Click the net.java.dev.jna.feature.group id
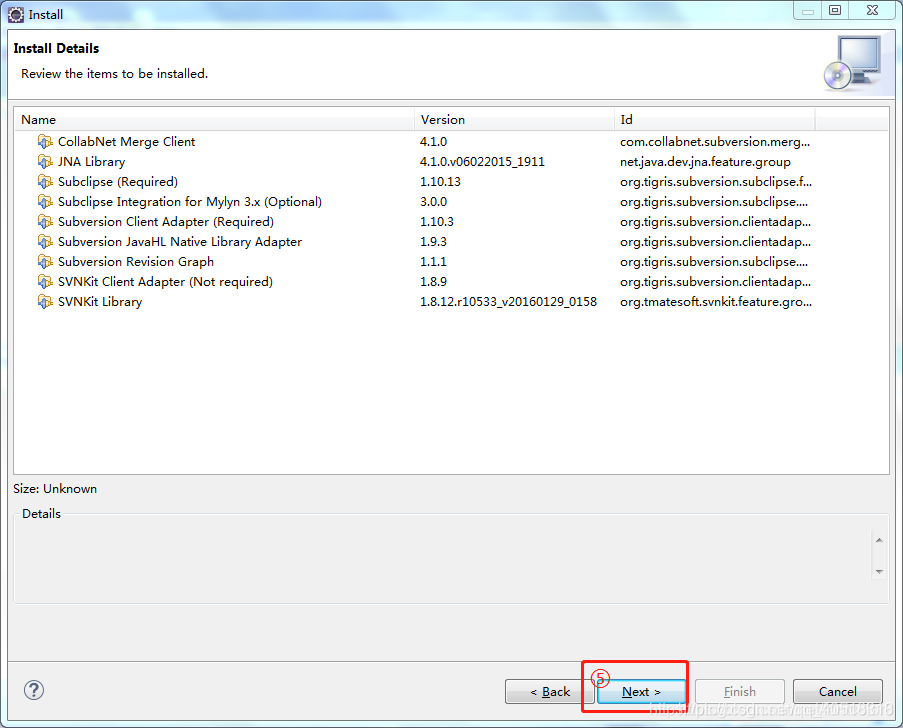 [705, 162]
